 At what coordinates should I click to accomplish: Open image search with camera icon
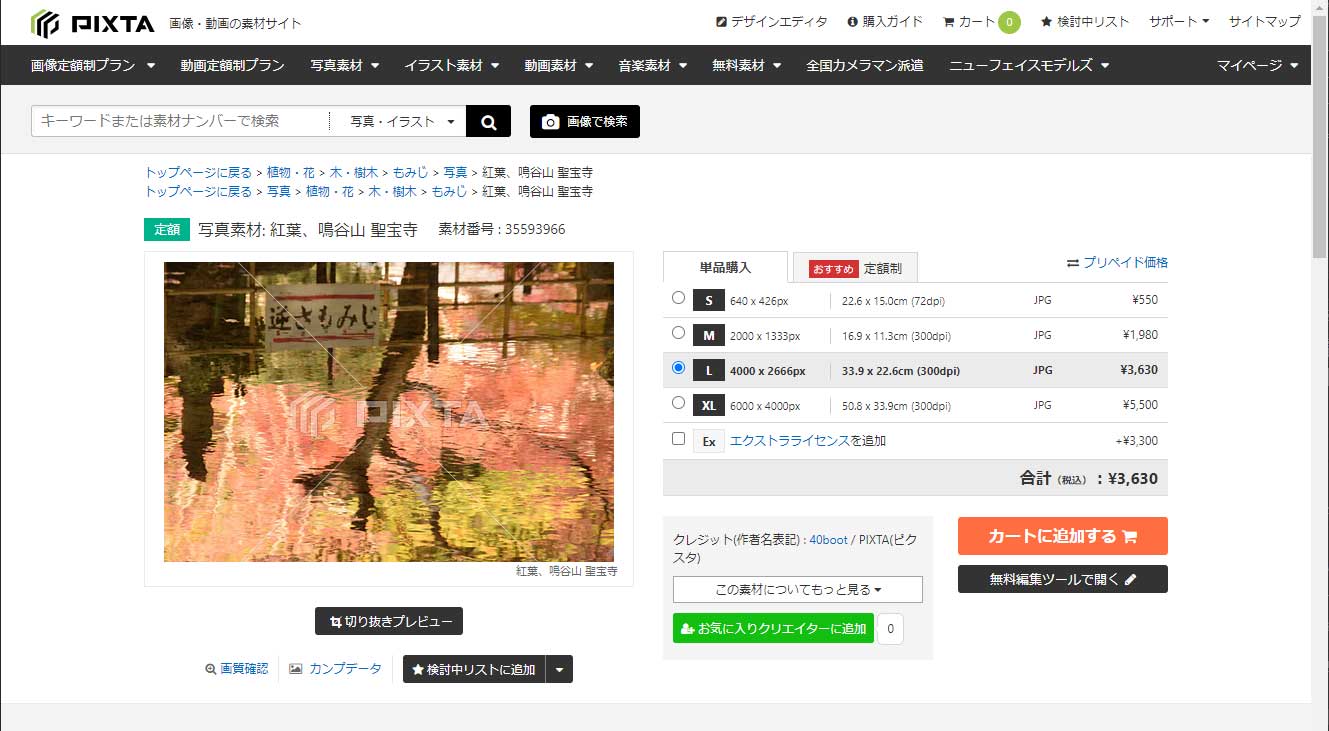[585, 122]
